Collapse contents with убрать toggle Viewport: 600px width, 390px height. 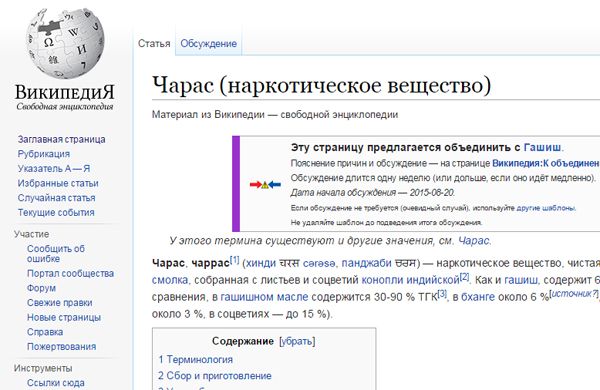297,341
